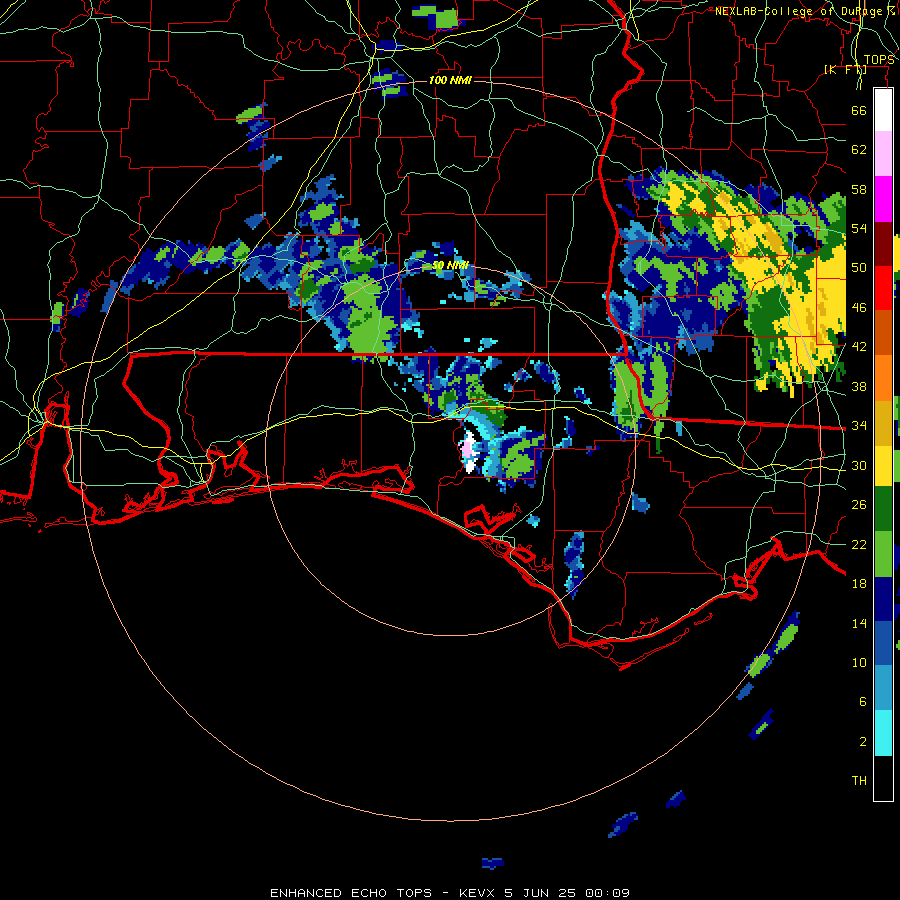
Task: Click the orange 38 kft legend swatch
Action: click(883, 378)
